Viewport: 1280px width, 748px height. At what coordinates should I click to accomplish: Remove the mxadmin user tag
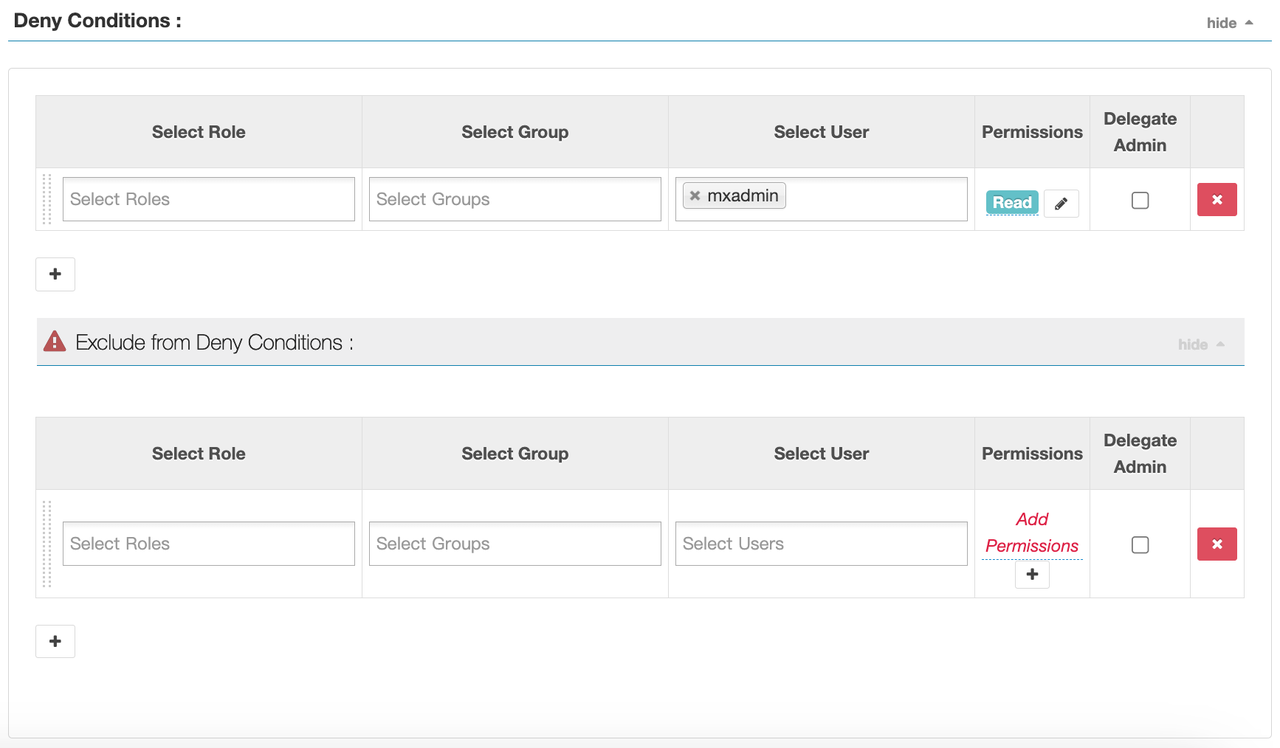695,196
